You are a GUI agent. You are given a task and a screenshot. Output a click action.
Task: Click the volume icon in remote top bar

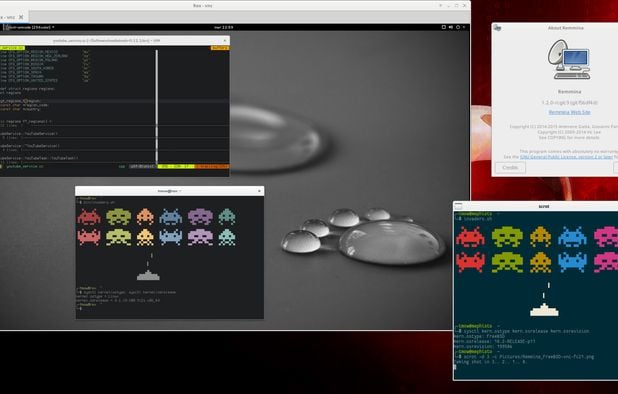(450, 27)
